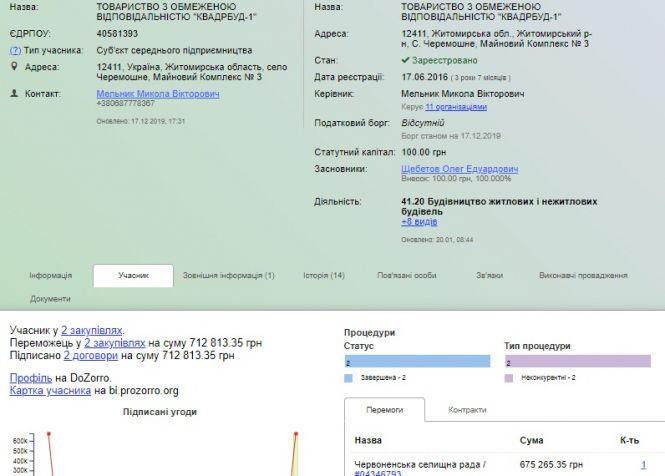This screenshot has height=476, width=665.
Task: Click the (?) help icon by Тип учасника
Action: click(x=15, y=50)
